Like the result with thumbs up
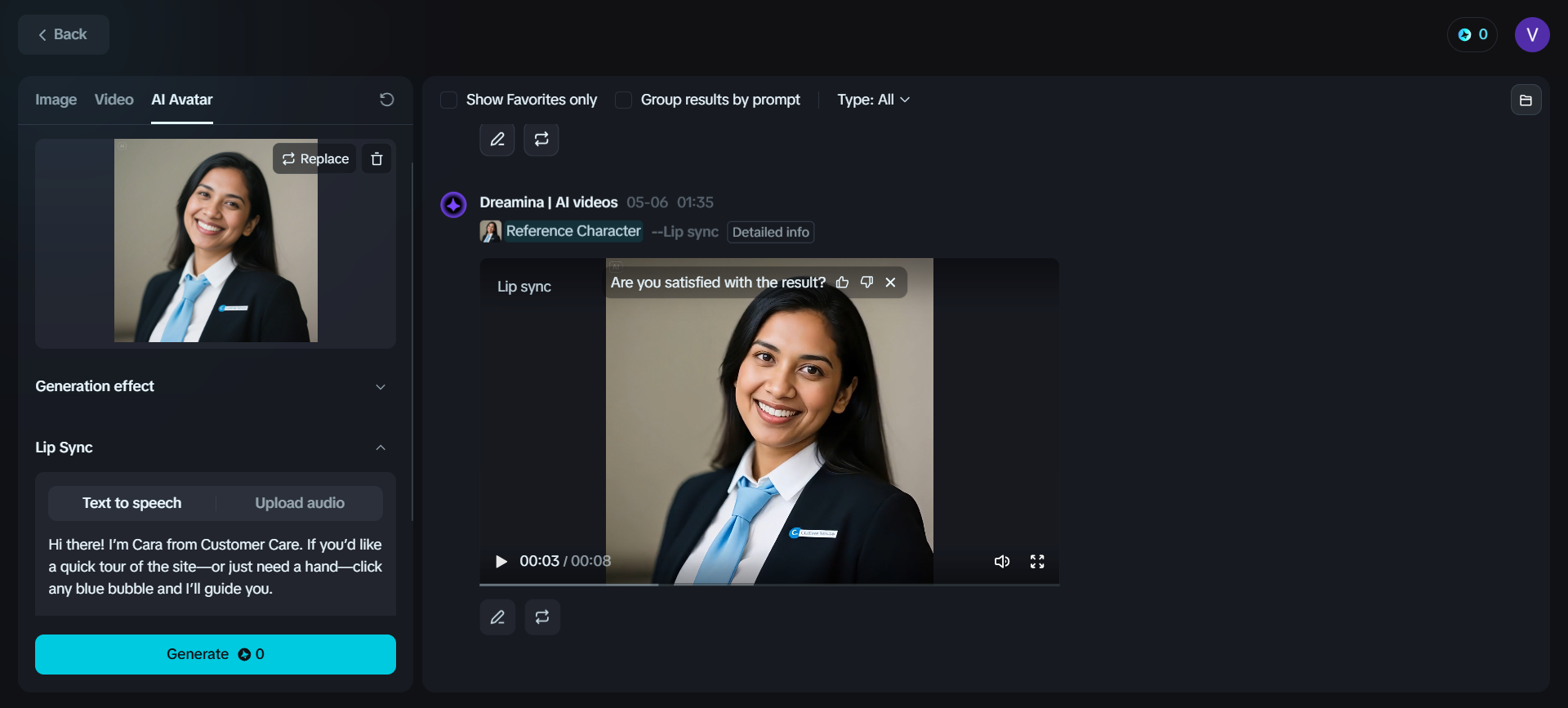The width and height of the screenshot is (1568, 708). [x=843, y=283]
